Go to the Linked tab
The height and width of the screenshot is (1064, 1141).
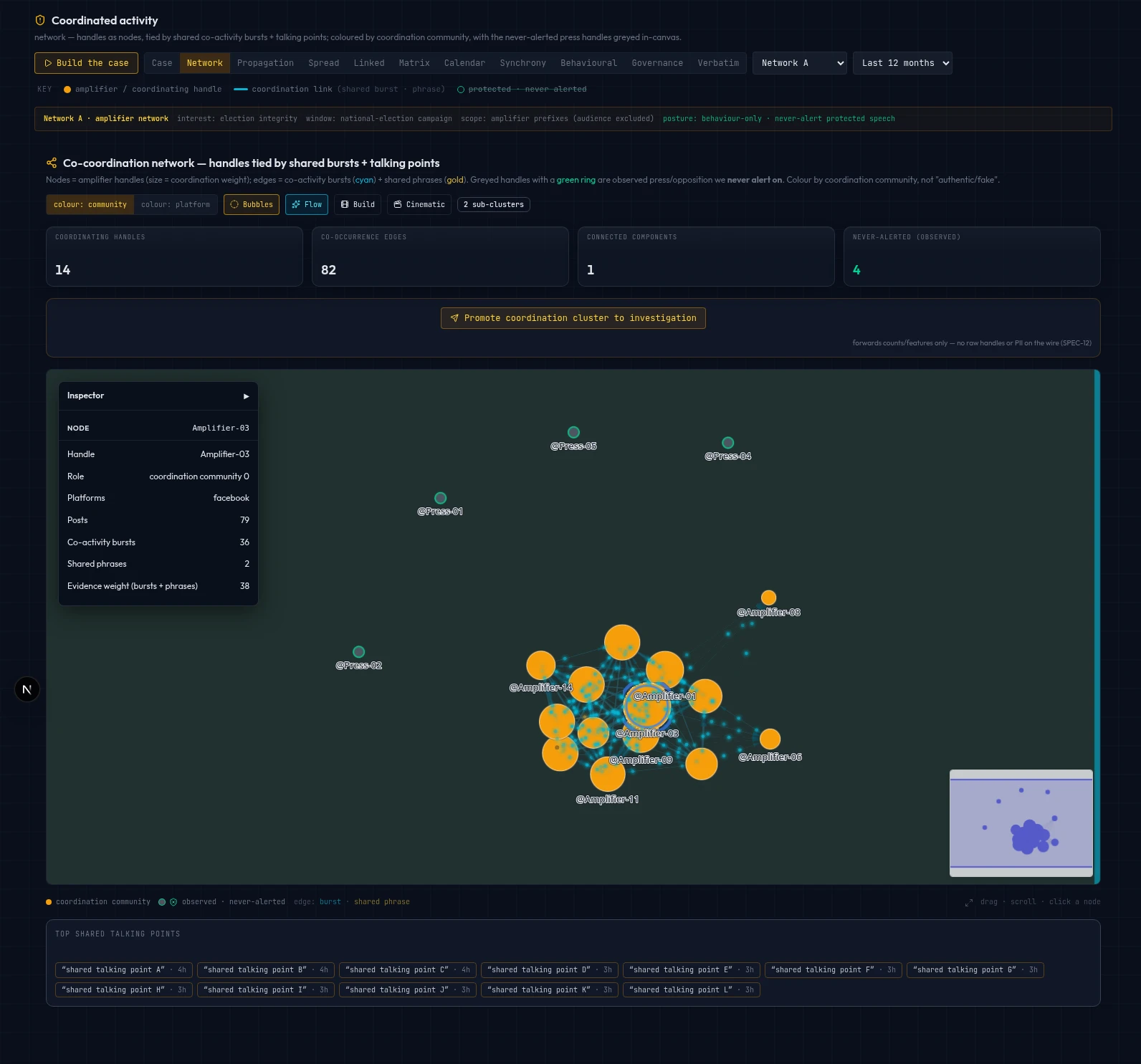369,63
